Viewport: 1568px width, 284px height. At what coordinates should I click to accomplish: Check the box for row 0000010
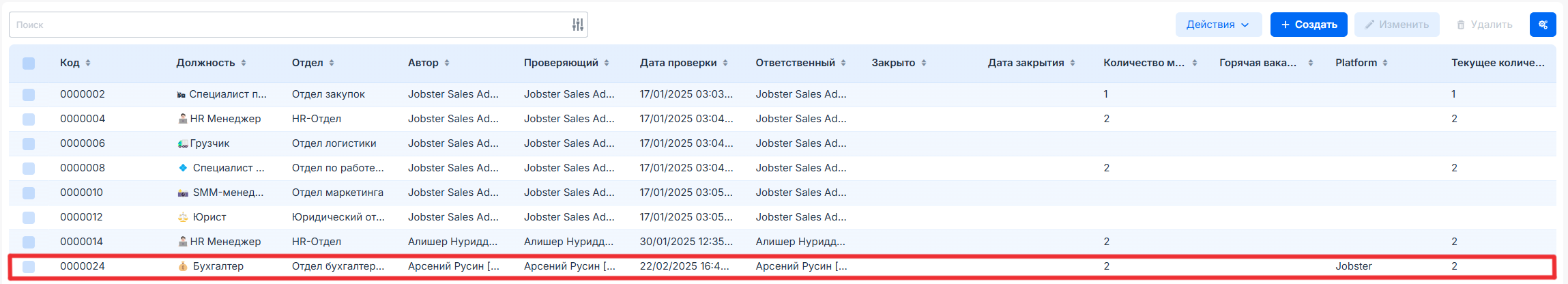click(29, 193)
